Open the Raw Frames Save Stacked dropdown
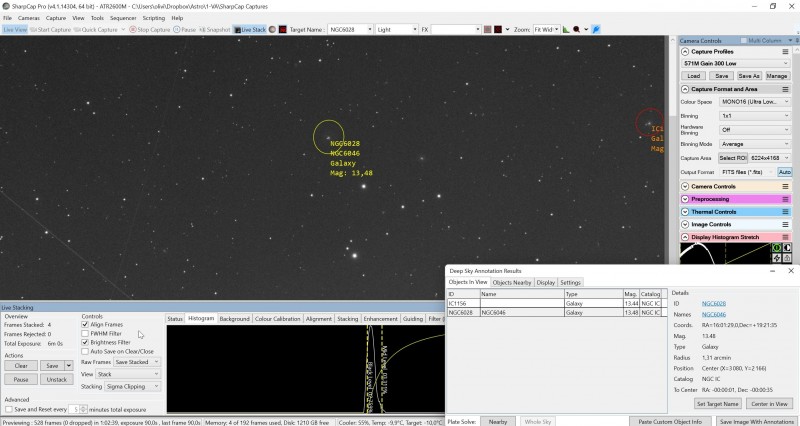This screenshot has width=800, height=426. pyautogui.click(x=137, y=362)
